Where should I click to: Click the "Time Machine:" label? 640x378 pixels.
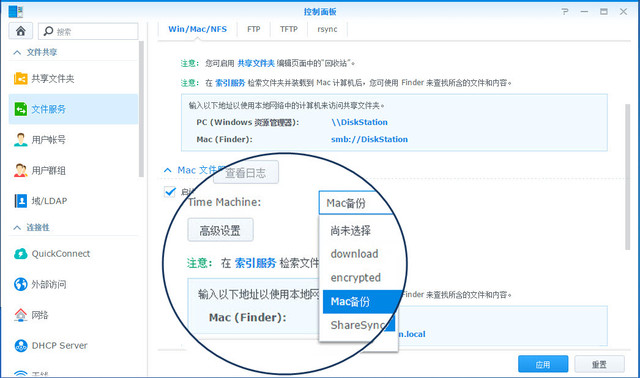(x=224, y=202)
